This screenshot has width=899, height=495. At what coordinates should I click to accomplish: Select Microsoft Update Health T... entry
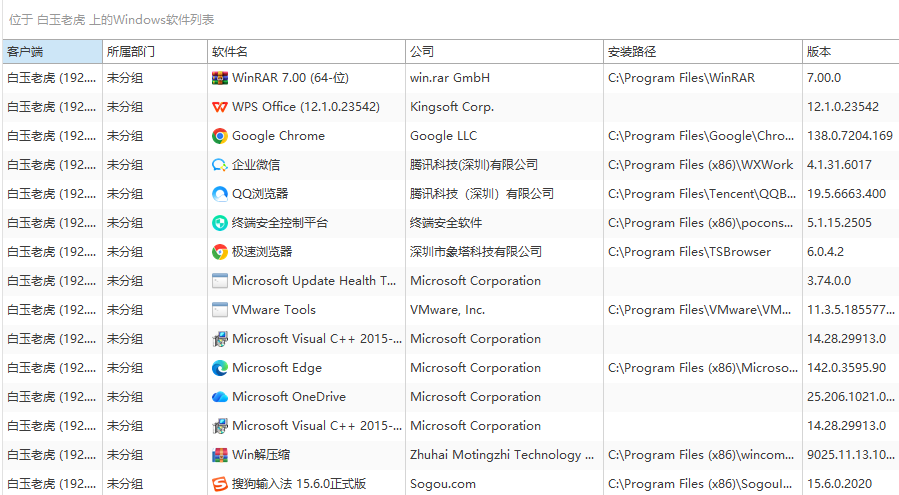314,281
